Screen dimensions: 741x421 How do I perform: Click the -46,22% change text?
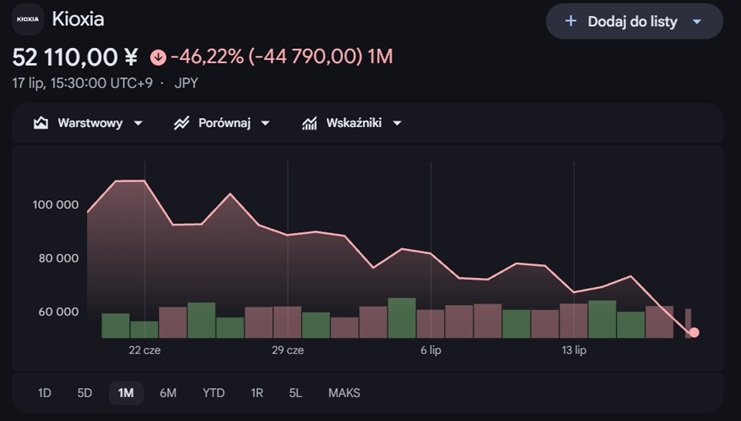pos(207,57)
